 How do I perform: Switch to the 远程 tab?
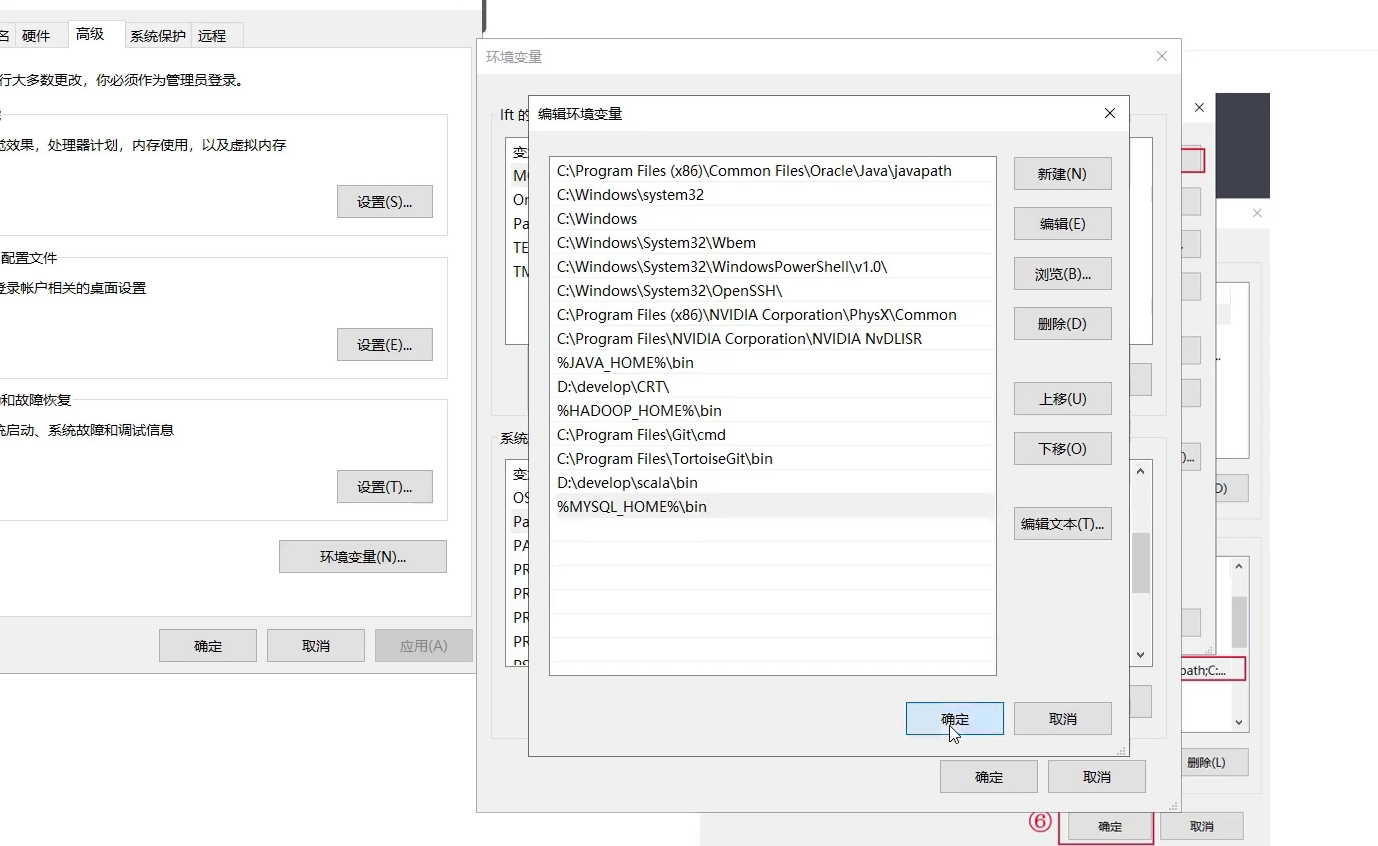coord(212,35)
